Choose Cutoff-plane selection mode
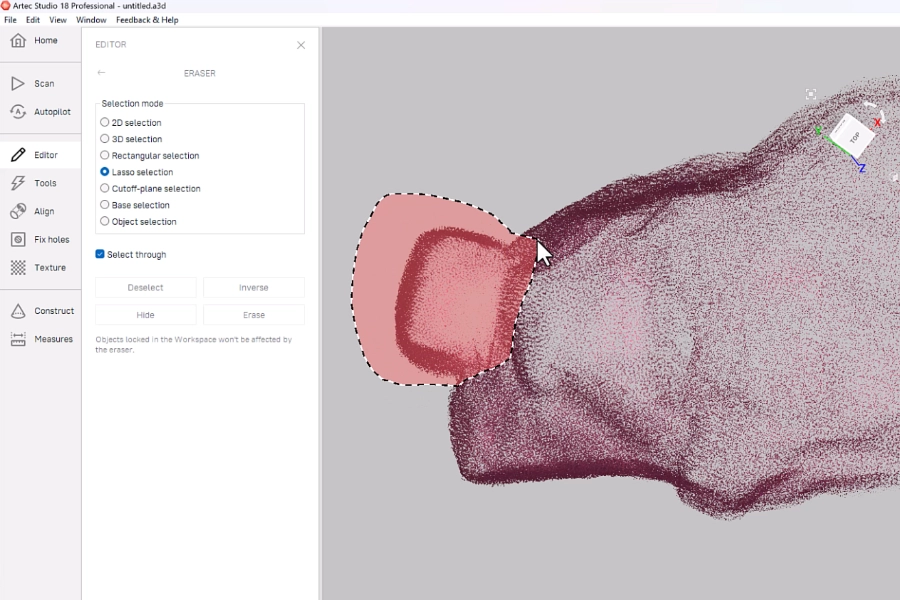The width and height of the screenshot is (900, 600). click(x=105, y=188)
